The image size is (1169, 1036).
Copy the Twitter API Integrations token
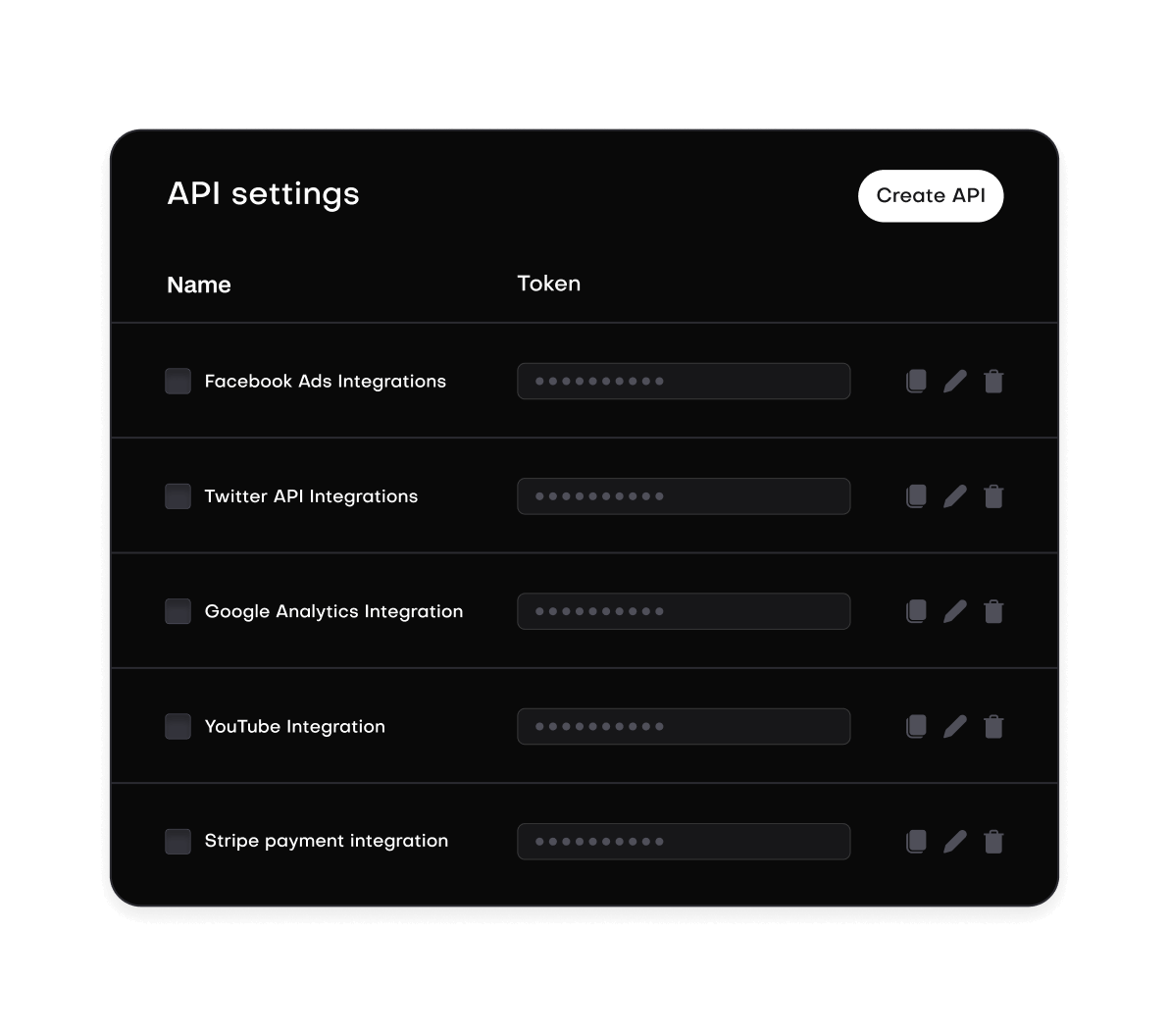(x=915, y=496)
